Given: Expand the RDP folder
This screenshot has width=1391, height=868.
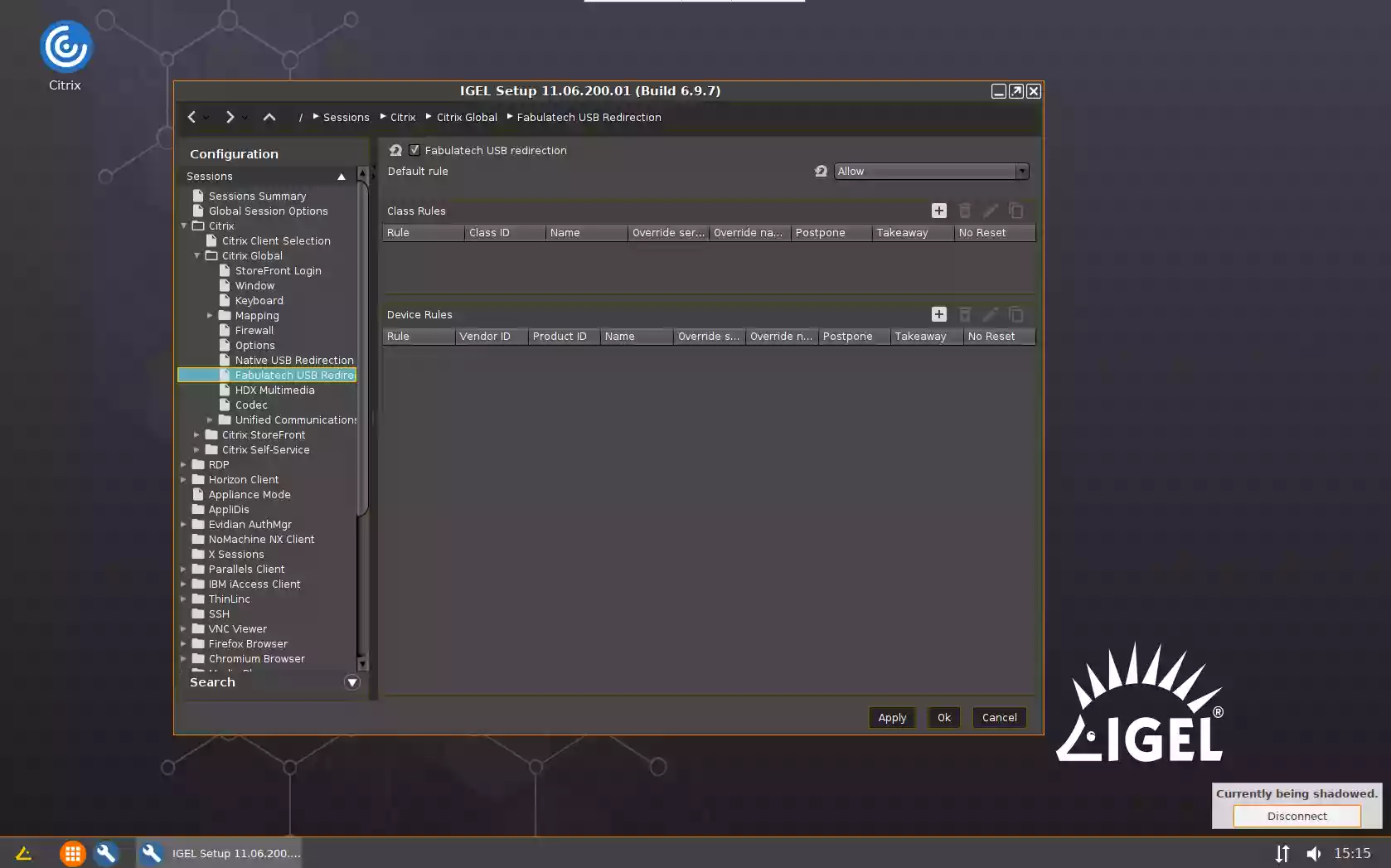Looking at the screenshot, I should (183, 464).
